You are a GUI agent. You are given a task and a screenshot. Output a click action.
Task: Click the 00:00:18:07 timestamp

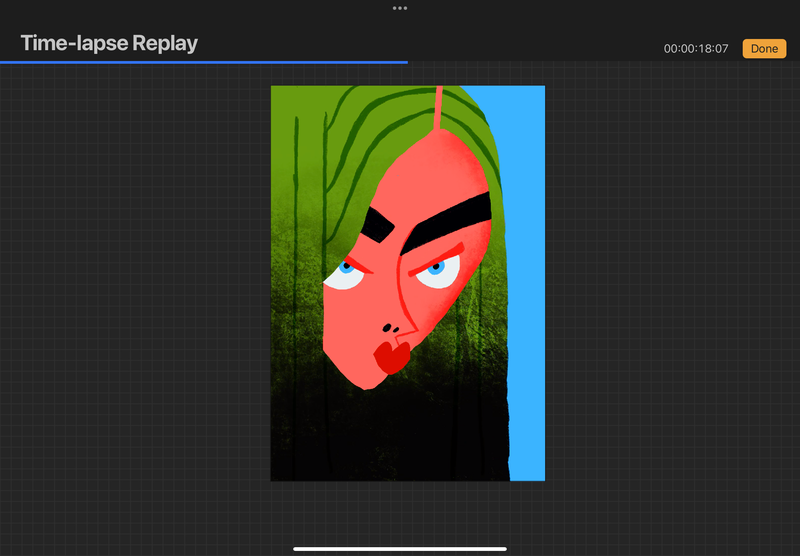(x=697, y=49)
